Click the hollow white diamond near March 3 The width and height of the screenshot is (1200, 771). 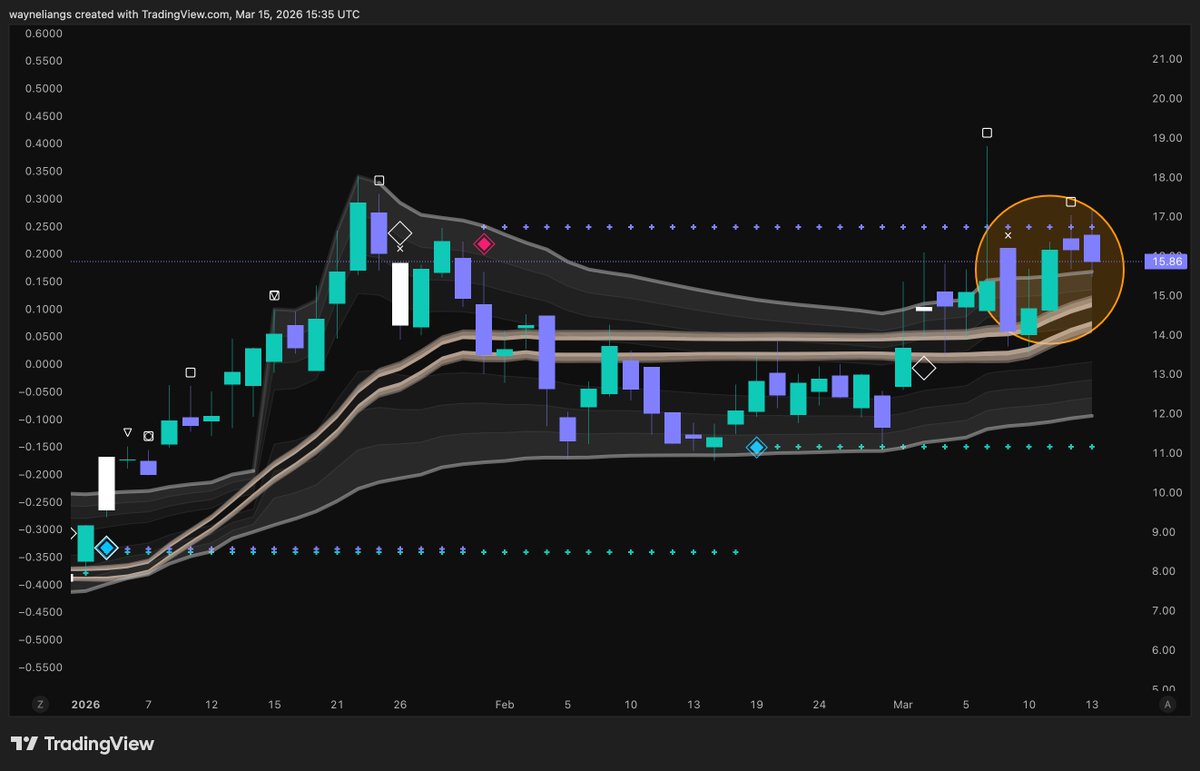point(923,368)
